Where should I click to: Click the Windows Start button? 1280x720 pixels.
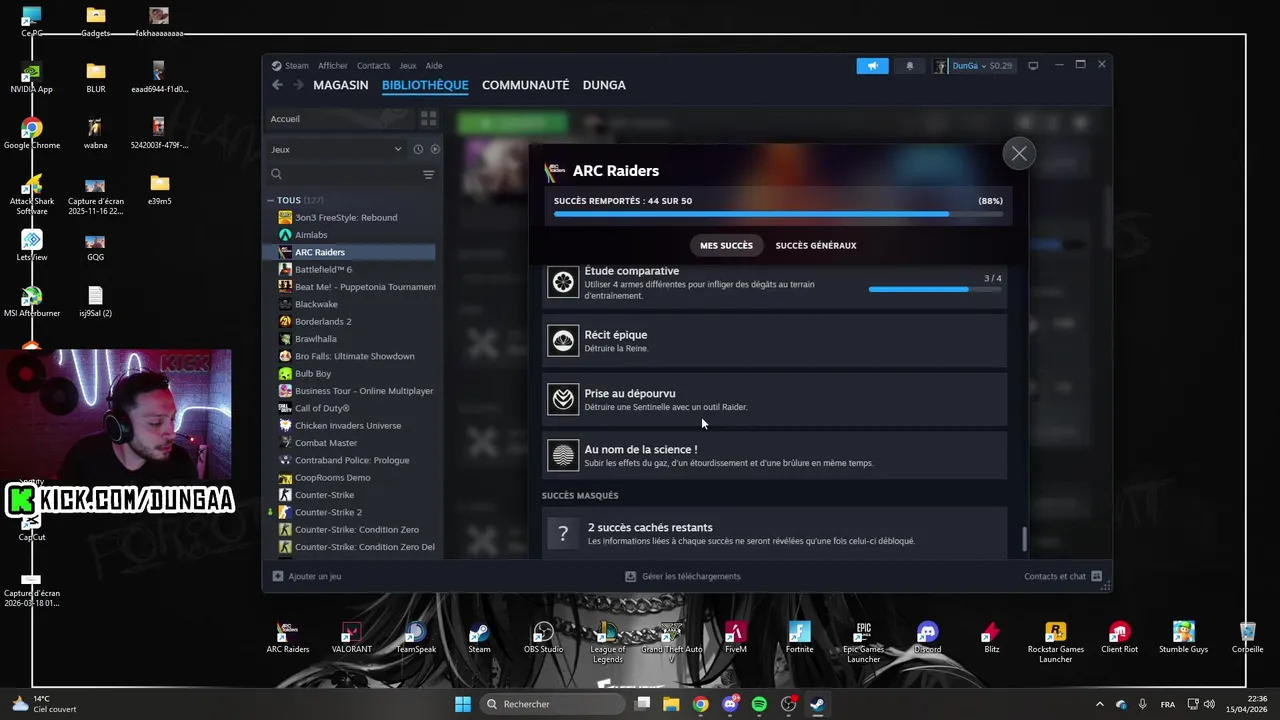tap(462, 704)
